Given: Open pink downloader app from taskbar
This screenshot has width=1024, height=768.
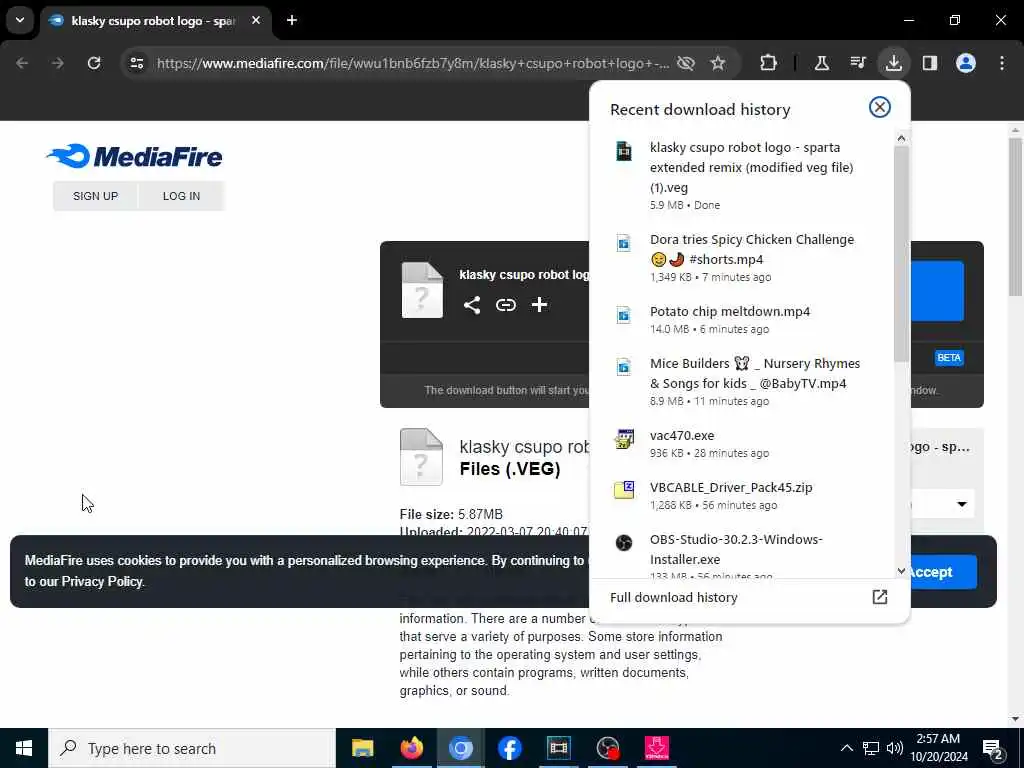Looking at the screenshot, I should [x=656, y=748].
